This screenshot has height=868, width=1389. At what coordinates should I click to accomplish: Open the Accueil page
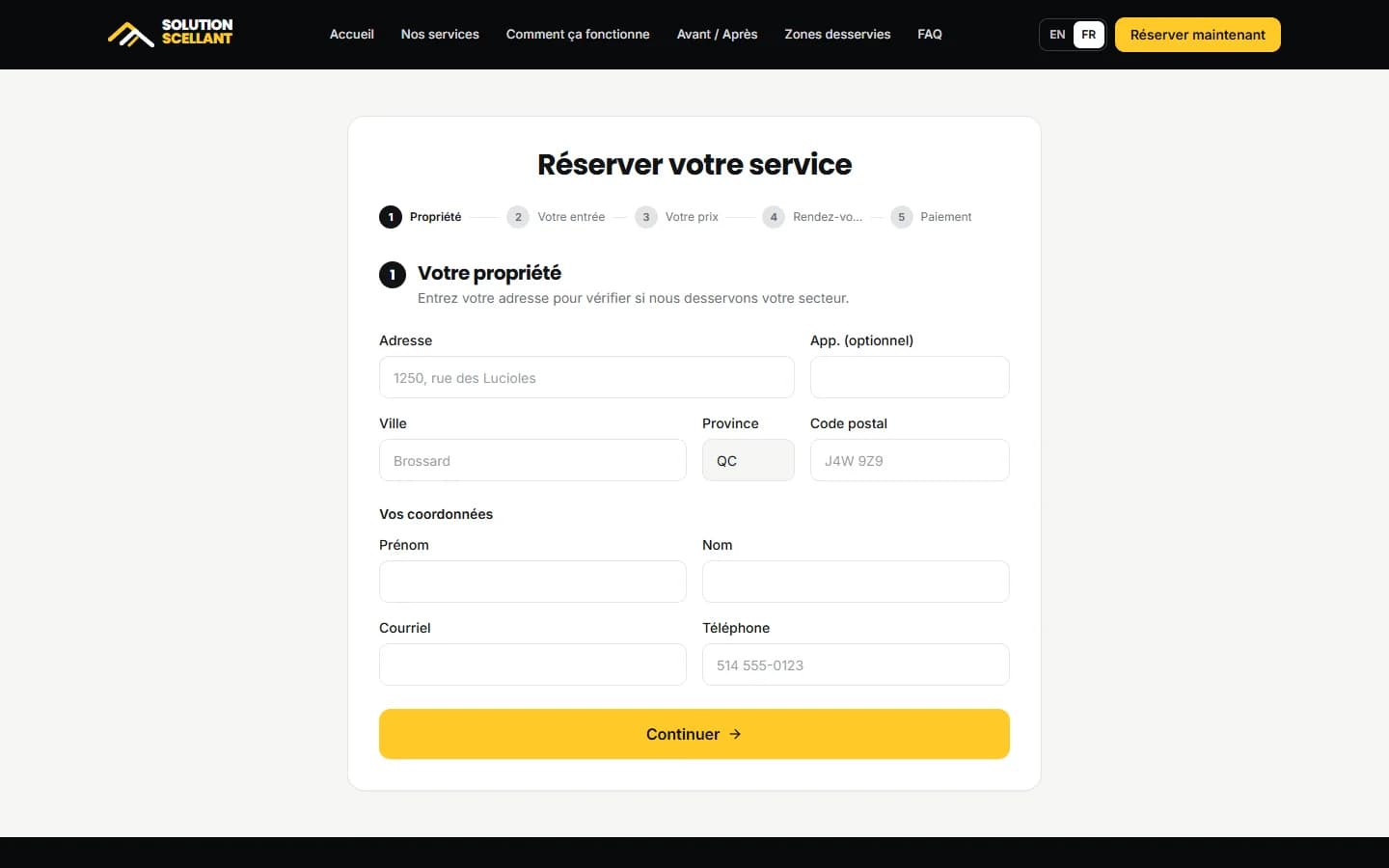point(351,34)
